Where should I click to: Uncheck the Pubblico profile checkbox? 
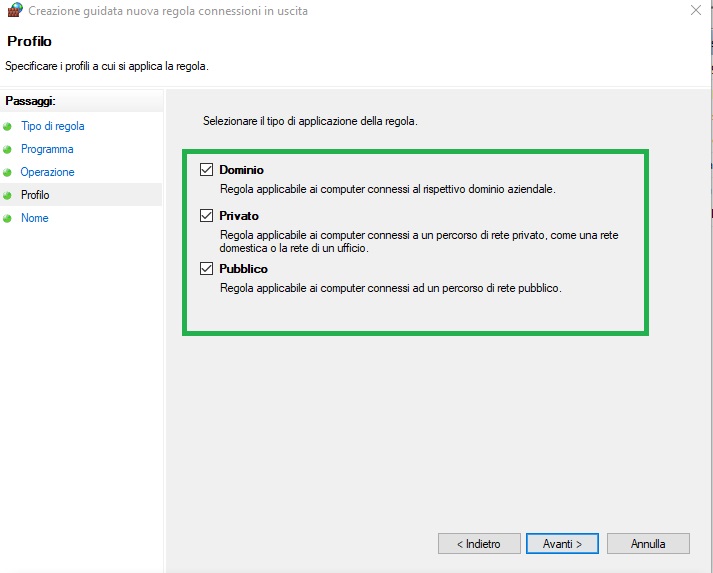[x=206, y=269]
